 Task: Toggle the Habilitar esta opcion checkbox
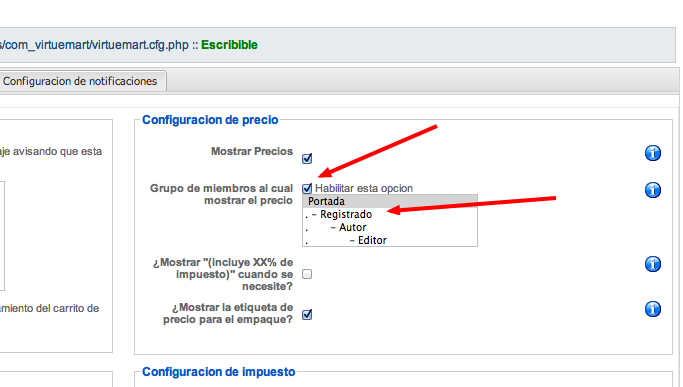[307, 188]
